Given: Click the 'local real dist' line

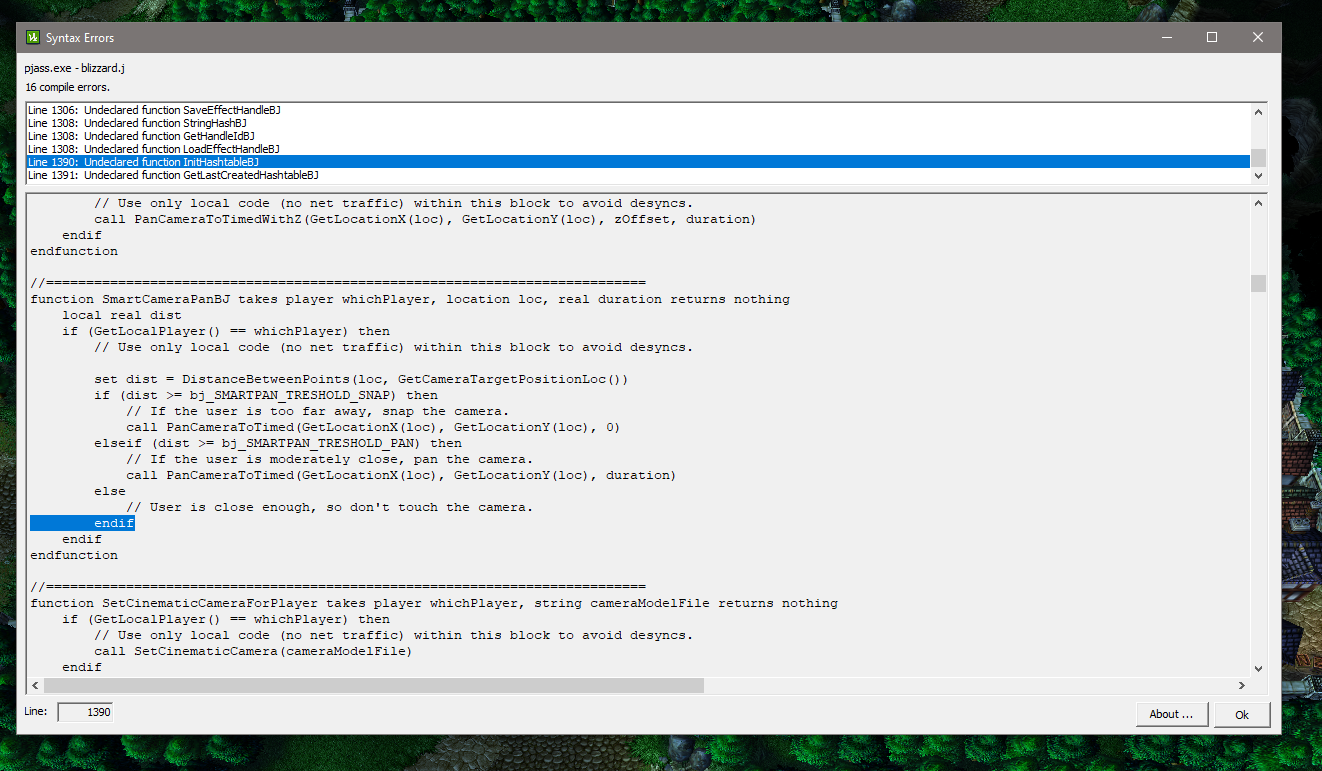Looking at the screenshot, I should coord(122,315).
